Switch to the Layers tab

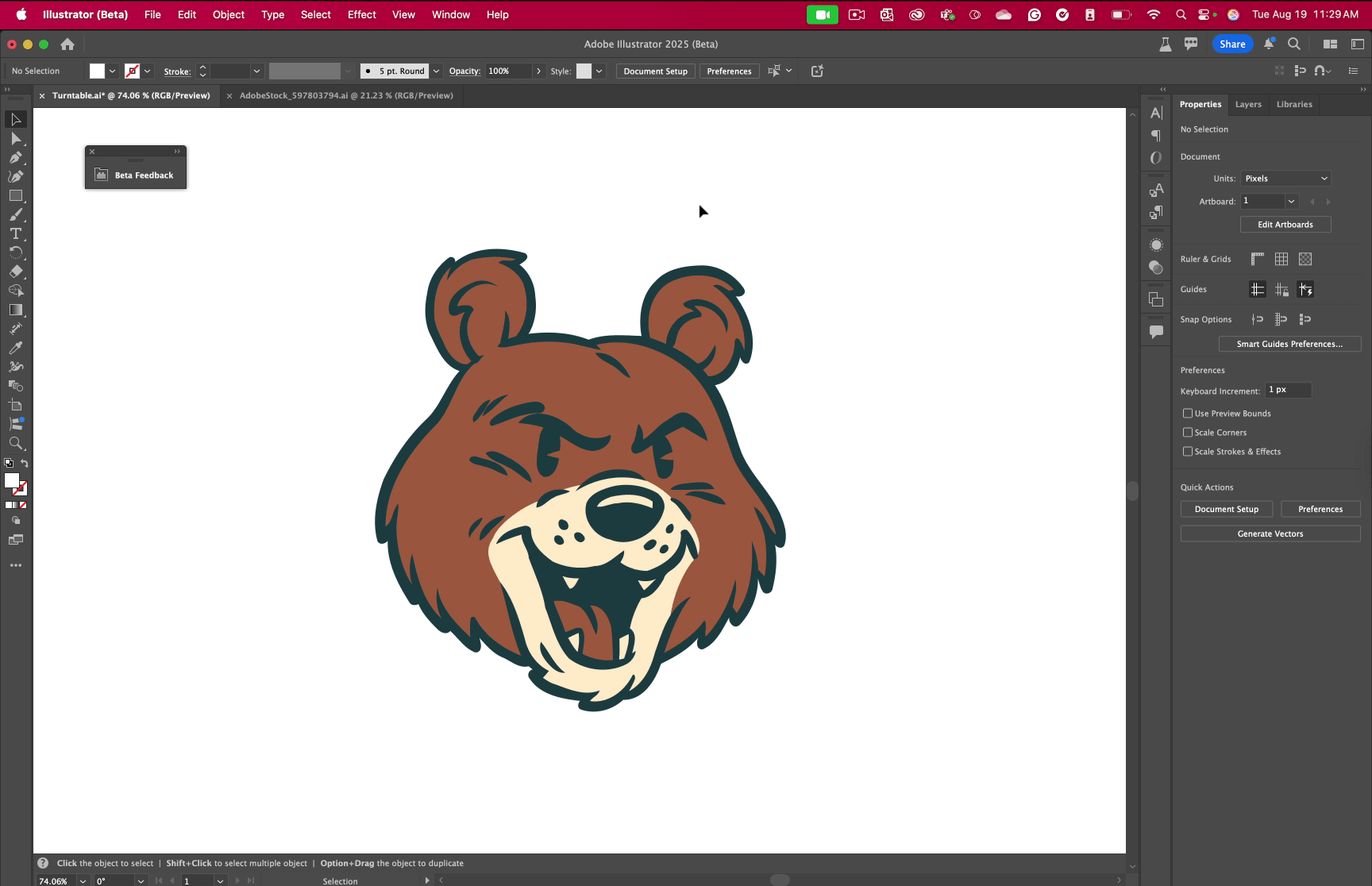pyautogui.click(x=1248, y=104)
